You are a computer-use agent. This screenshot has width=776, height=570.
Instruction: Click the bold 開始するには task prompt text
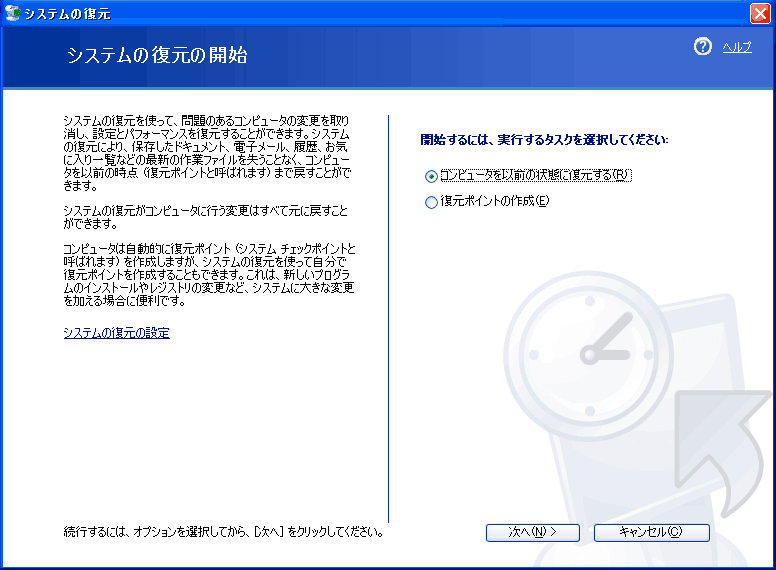(544, 139)
